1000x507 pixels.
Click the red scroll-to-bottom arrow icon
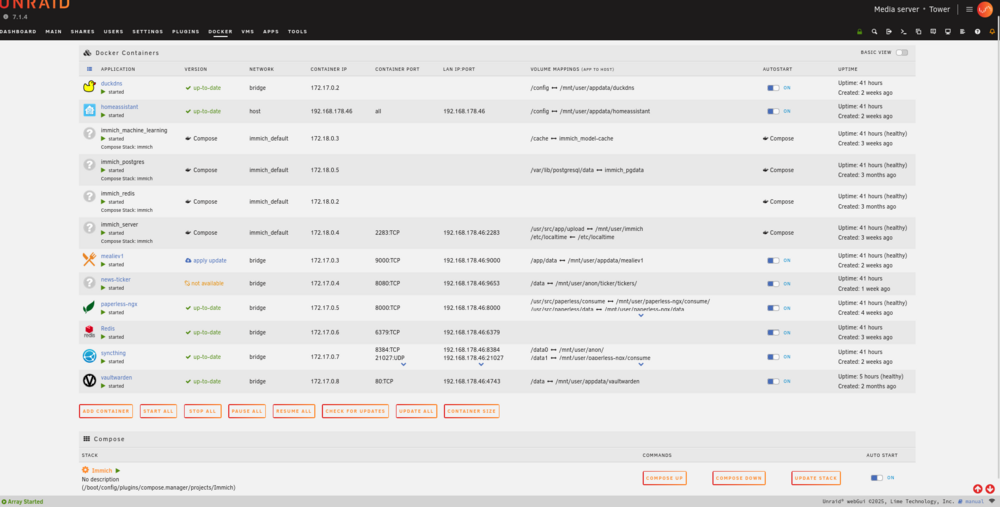point(990,489)
